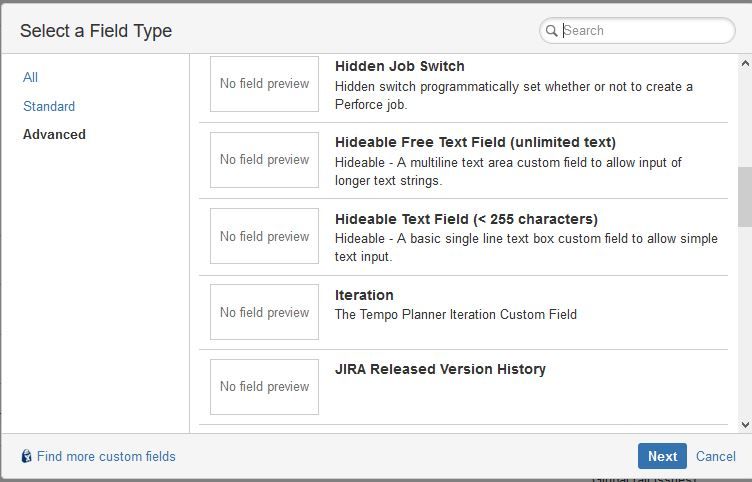Image resolution: width=752 pixels, height=482 pixels.
Task: Cancel the field type dialog
Action: pos(715,456)
